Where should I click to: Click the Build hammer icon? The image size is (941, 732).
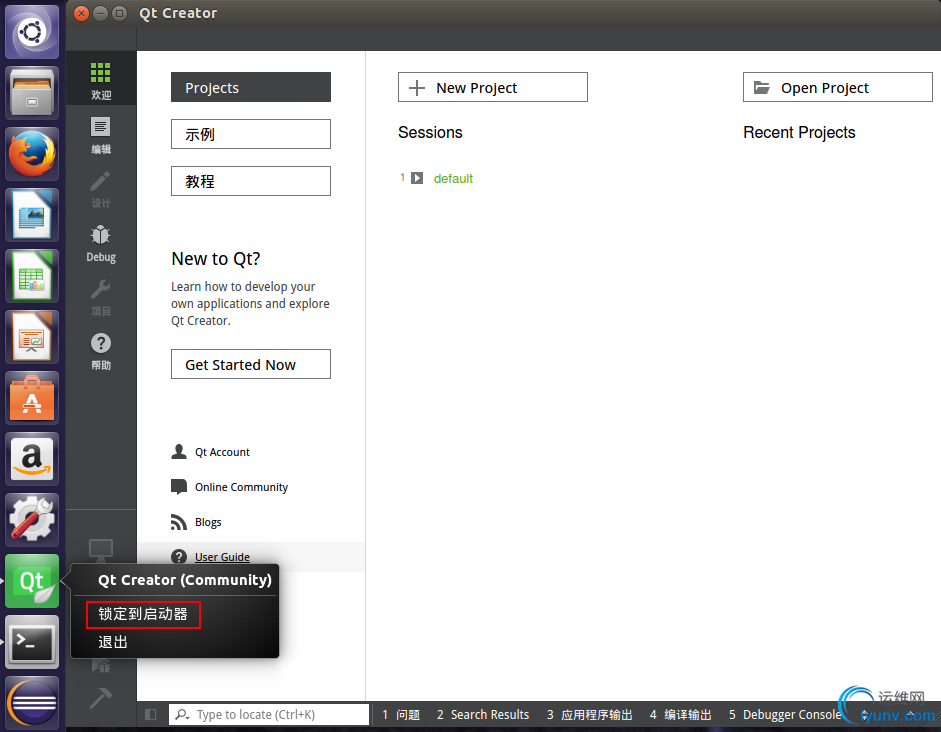(x=100, y=697)
